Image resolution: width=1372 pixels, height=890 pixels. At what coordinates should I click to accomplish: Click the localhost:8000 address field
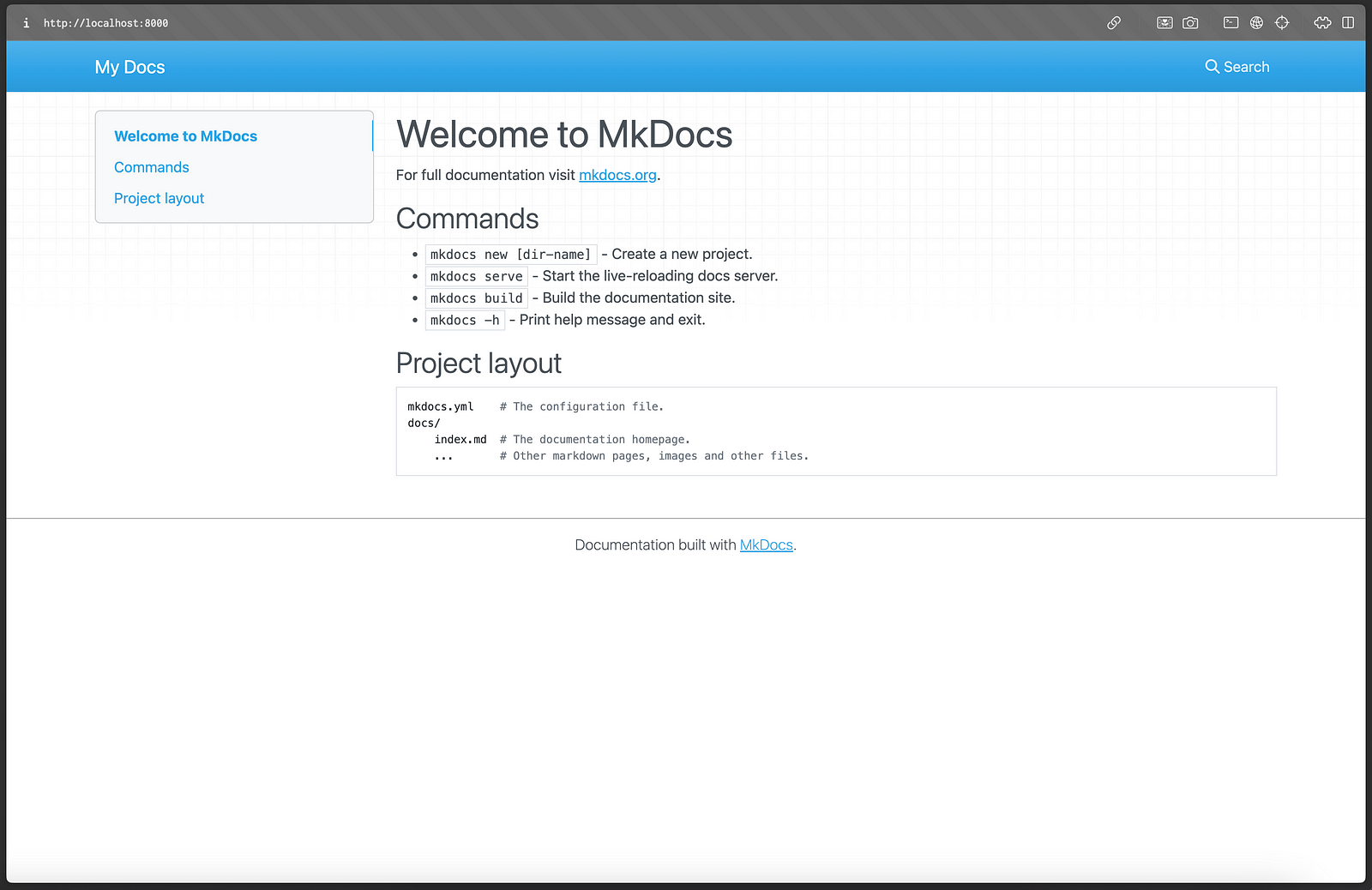coord(105,23)
